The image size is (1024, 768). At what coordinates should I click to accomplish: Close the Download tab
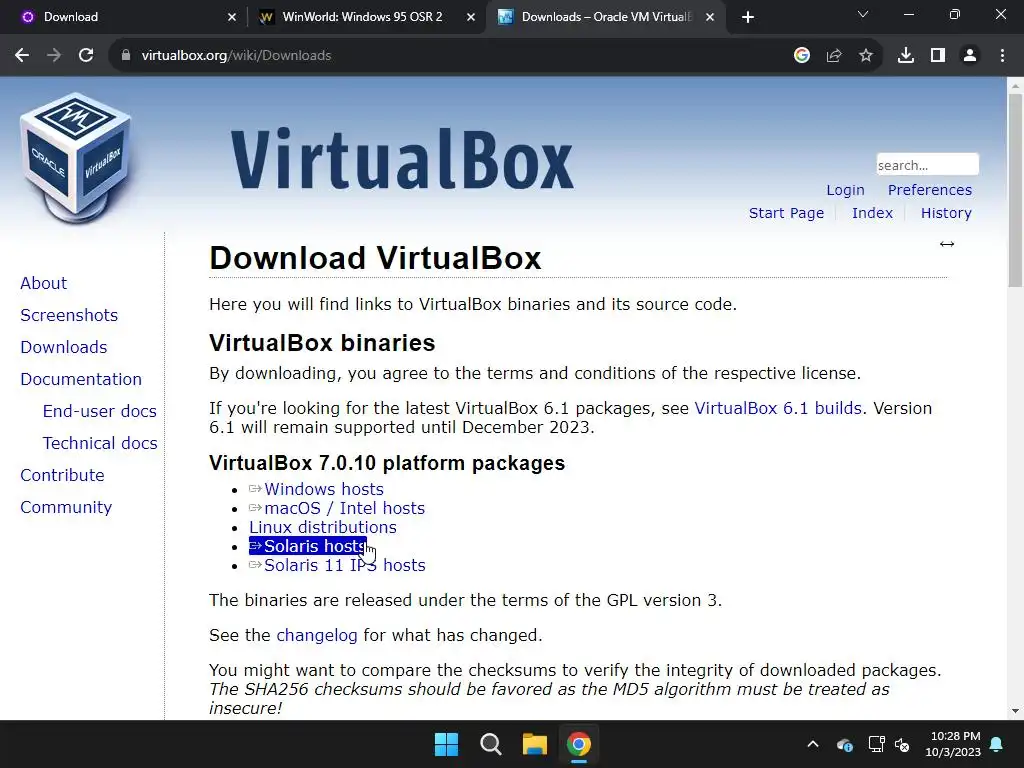click(232, 17)
